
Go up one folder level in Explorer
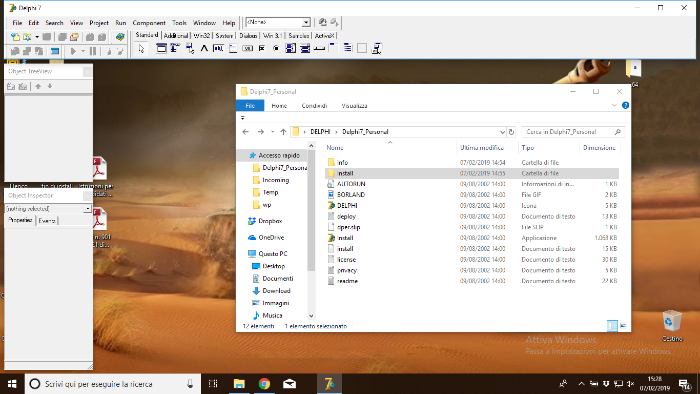283,132
